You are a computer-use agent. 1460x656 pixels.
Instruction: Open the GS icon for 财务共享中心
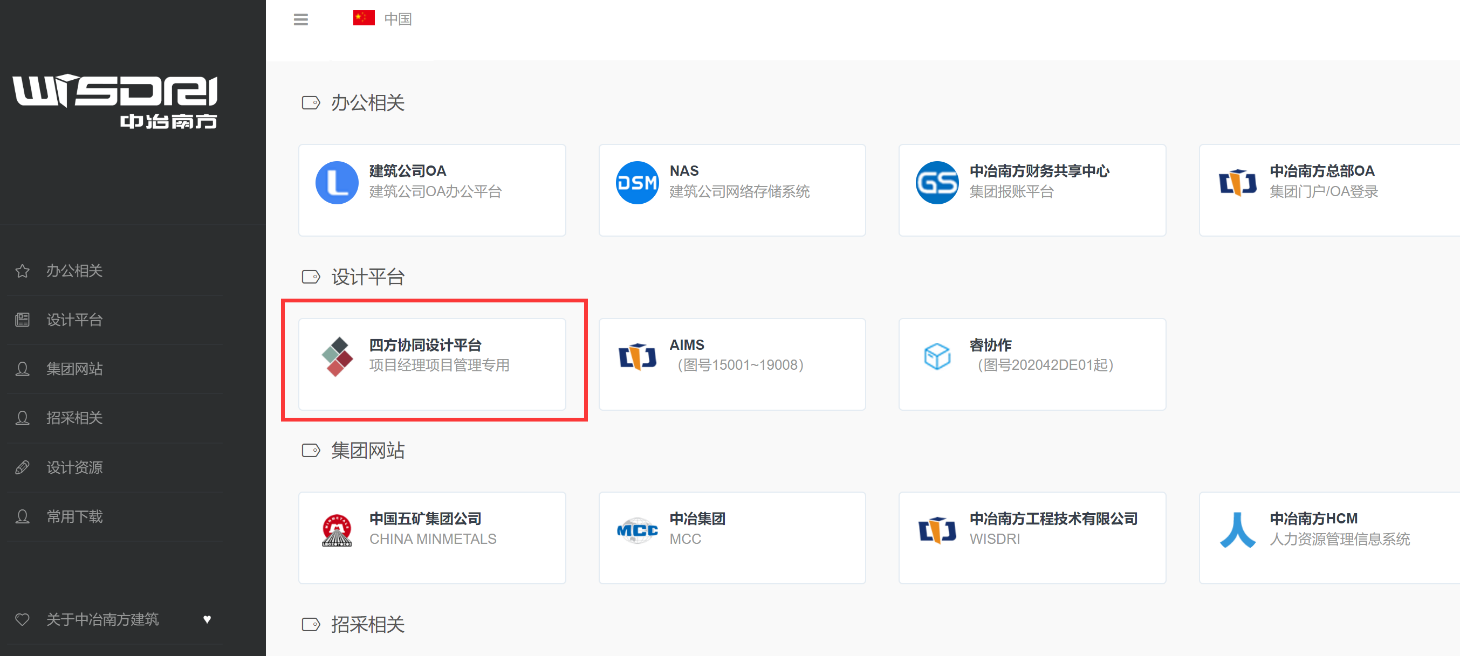point(937,183)
